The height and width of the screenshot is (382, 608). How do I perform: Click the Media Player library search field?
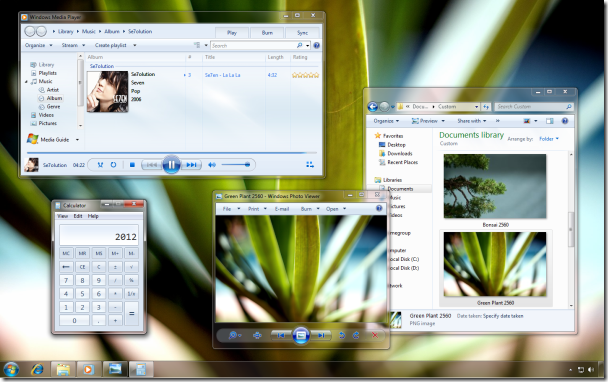point(254,46)
